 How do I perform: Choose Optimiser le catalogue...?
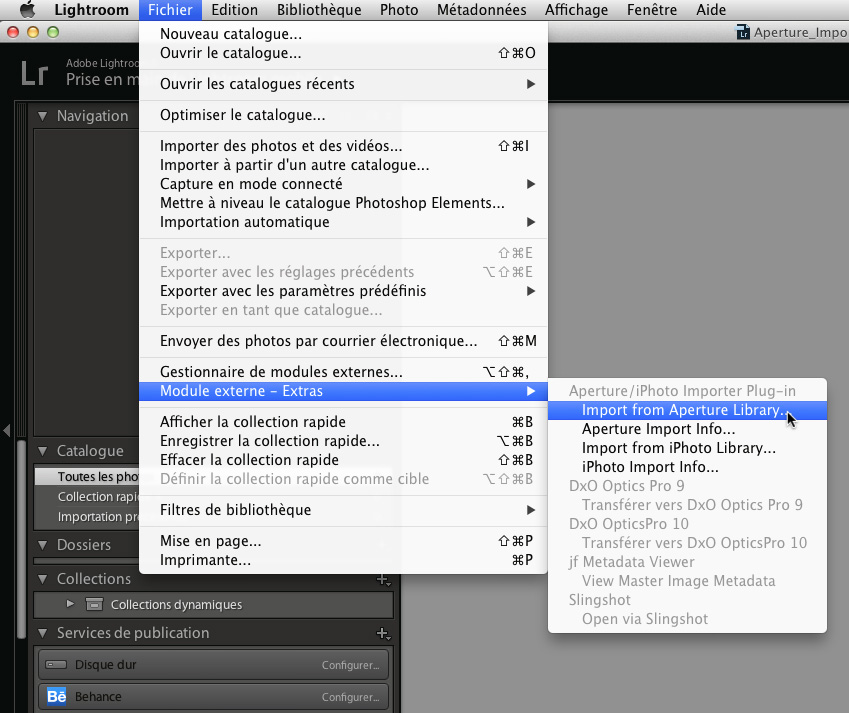pos(343,115)
